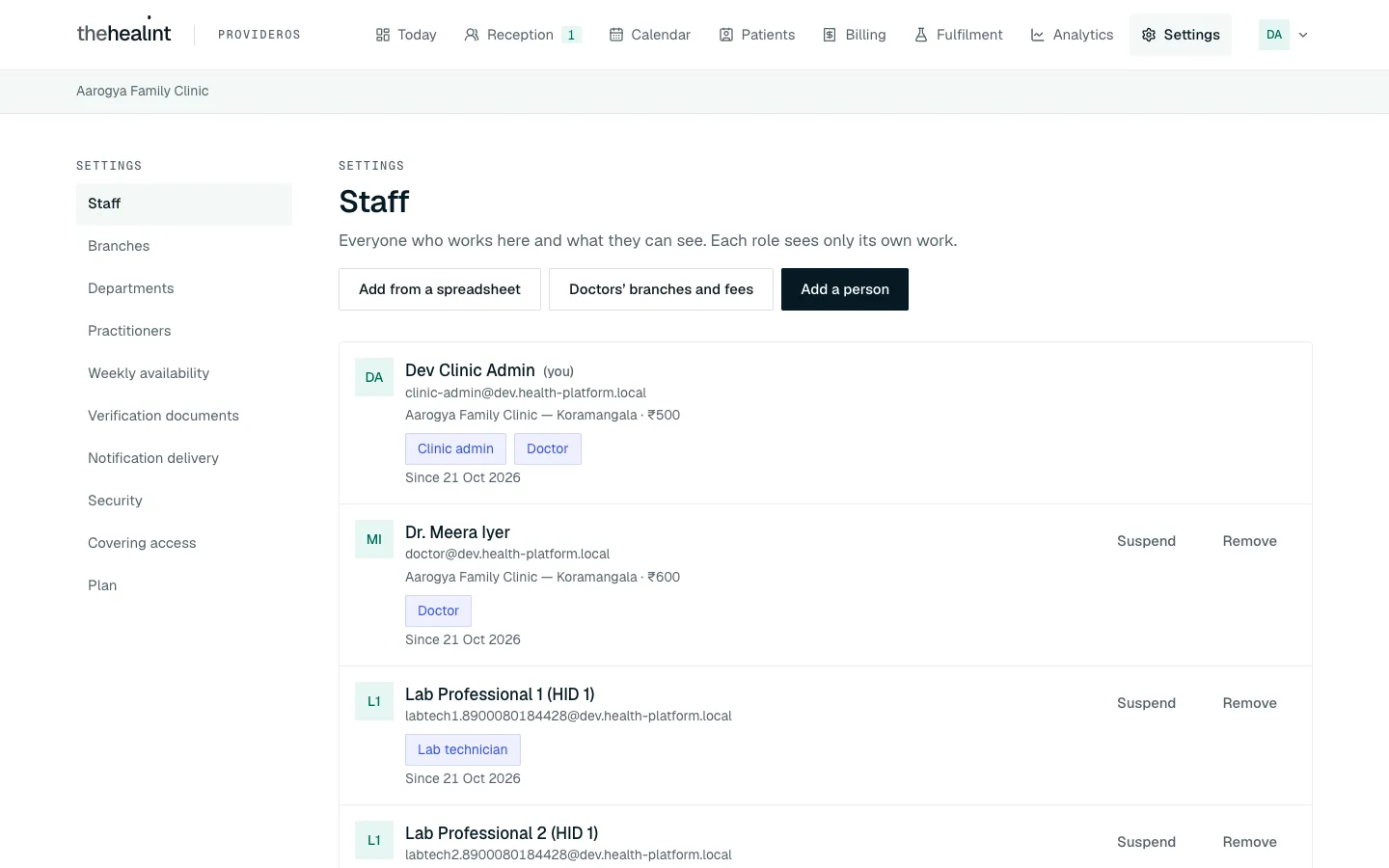Click the Clinic admin role tag
The height and width of the screenshot is (868, 1389).
455,448
